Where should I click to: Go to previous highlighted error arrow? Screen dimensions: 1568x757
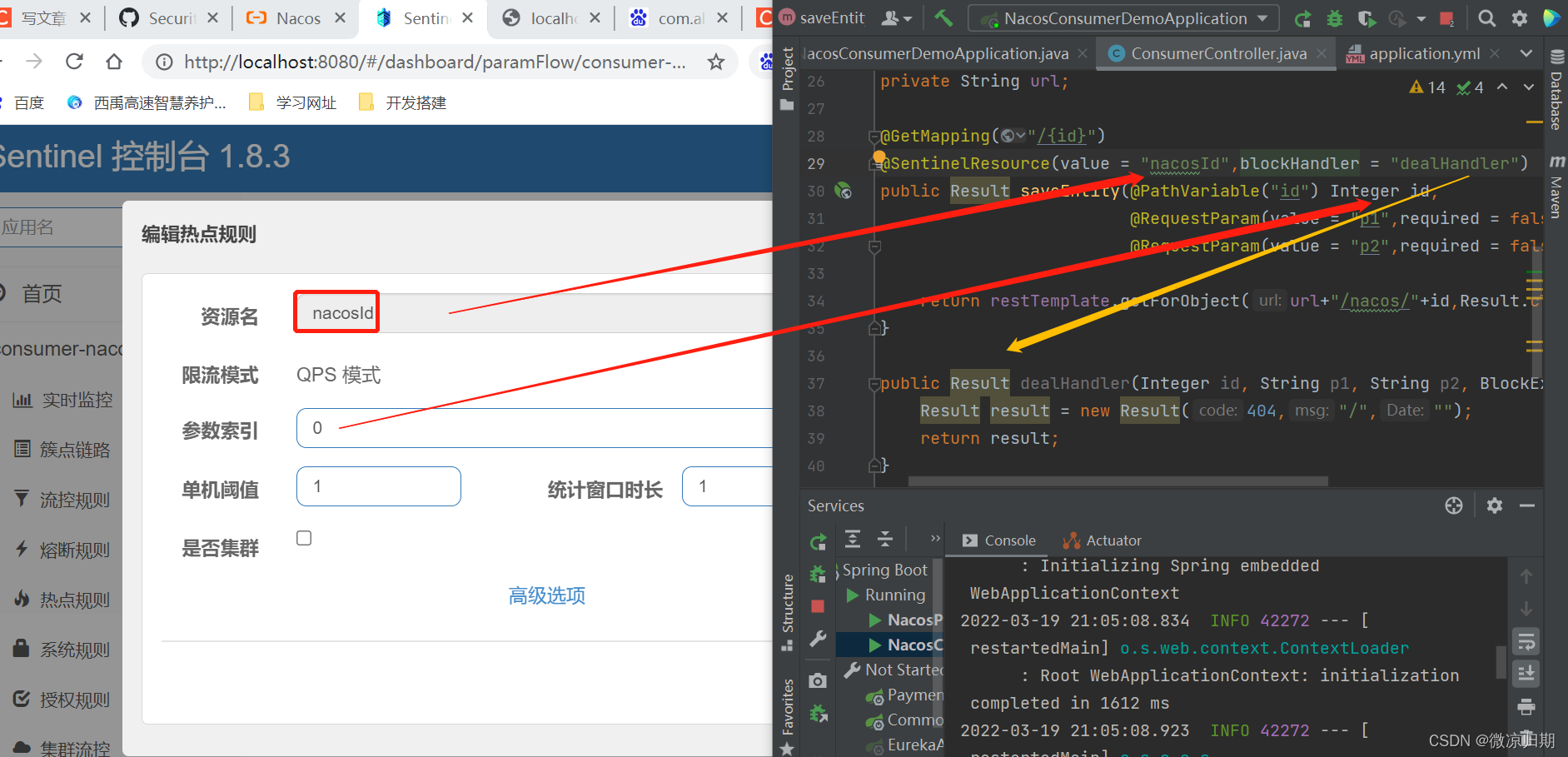(1502, 87)
